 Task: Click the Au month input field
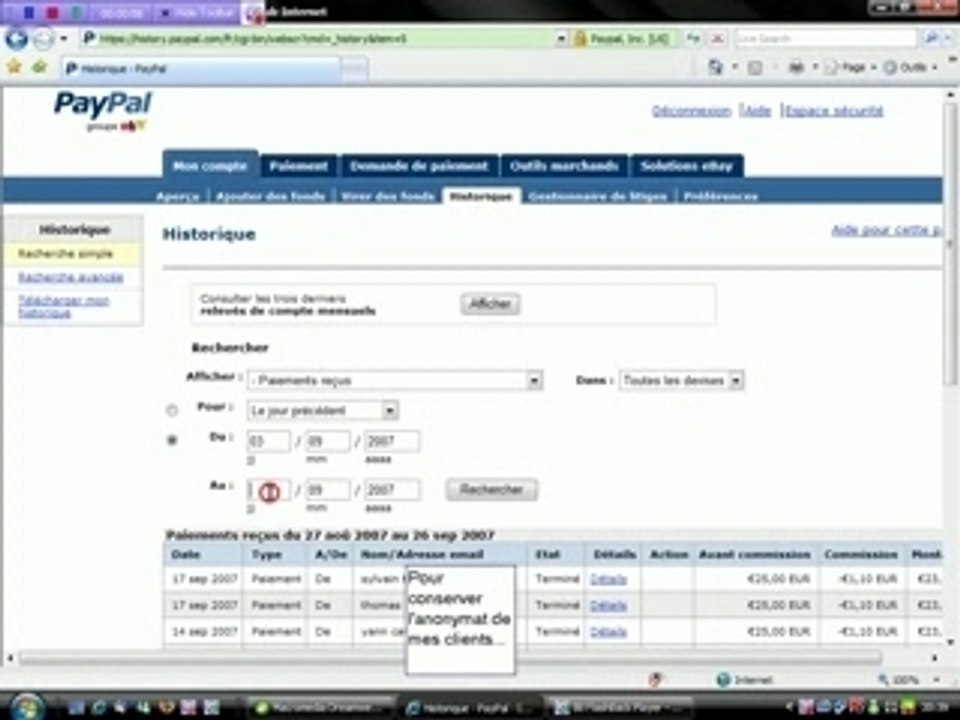(328, 490)
